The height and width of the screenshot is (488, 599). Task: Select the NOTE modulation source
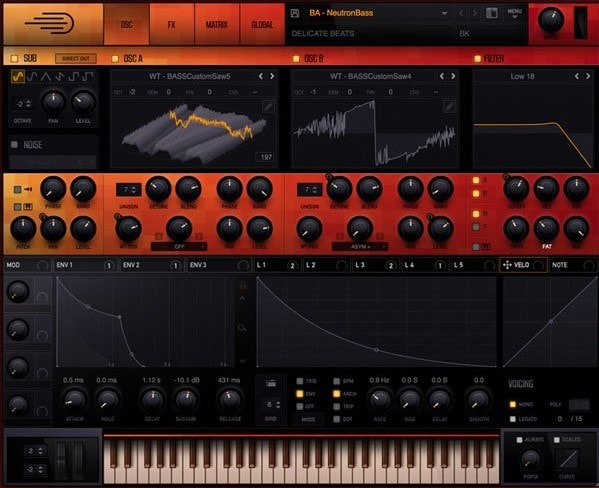[x=572, y=265]
